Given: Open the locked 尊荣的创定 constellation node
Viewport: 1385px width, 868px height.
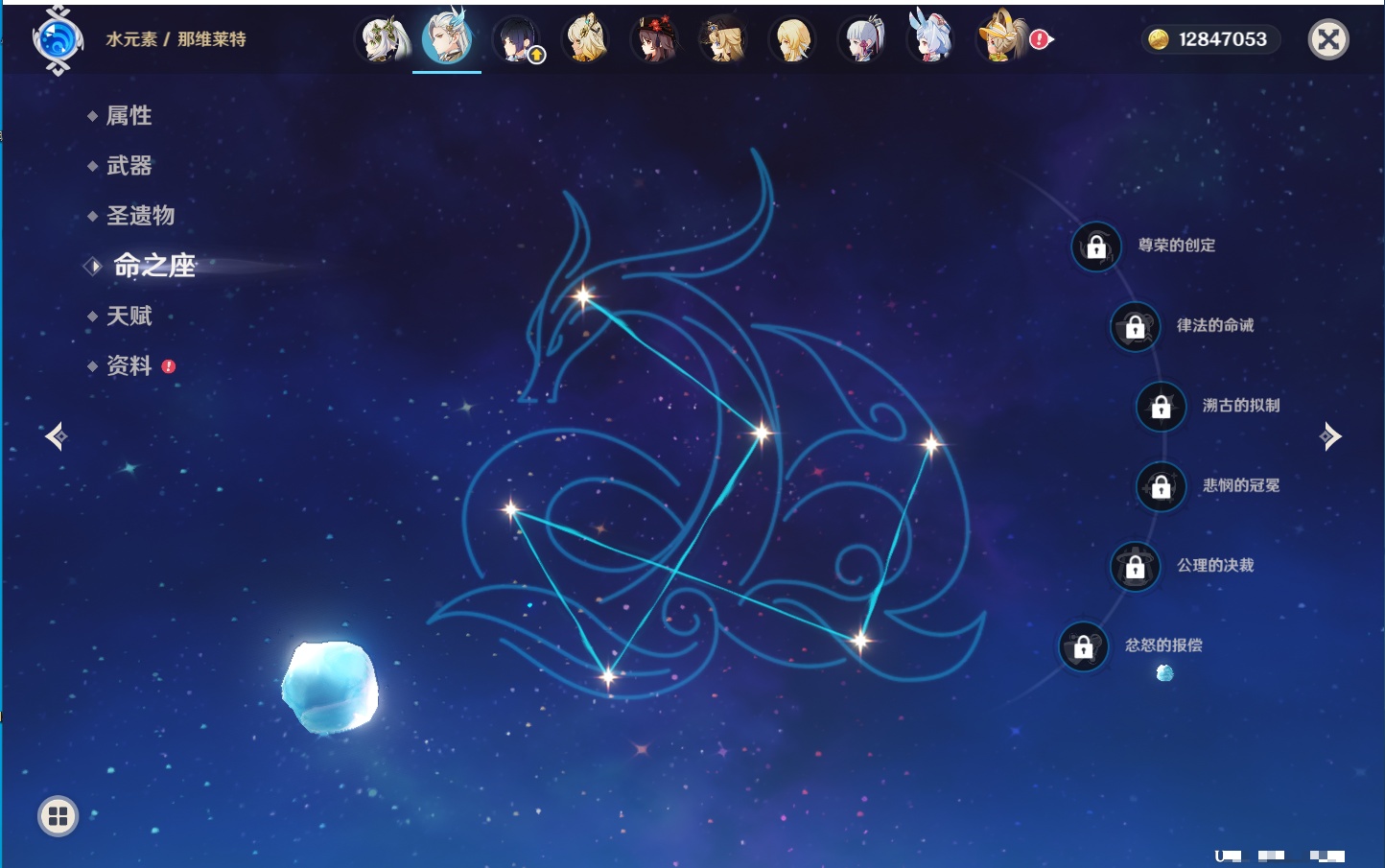Looking at the screenshot, I should click(x=1096, y=246).
